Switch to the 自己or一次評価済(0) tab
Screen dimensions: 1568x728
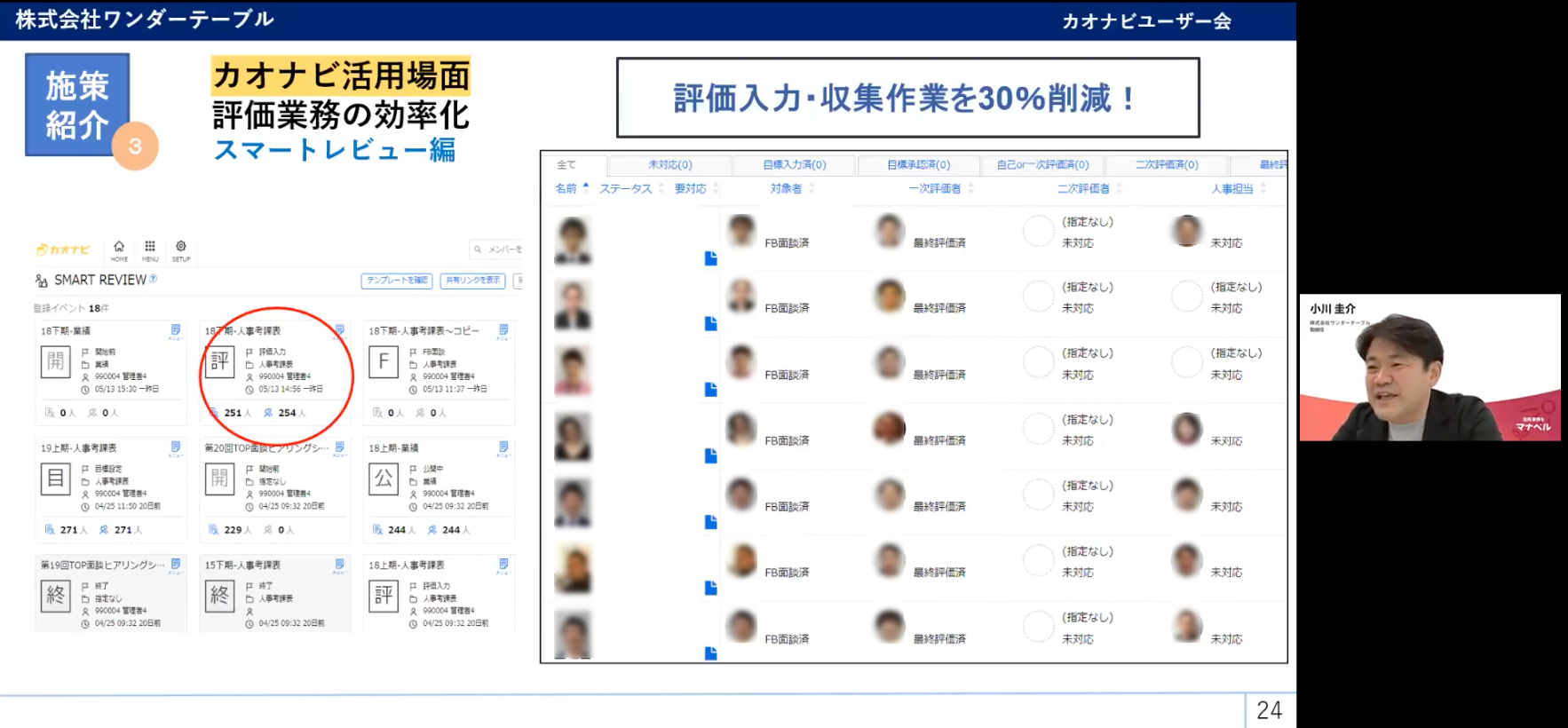click(x=1042, y=165)
